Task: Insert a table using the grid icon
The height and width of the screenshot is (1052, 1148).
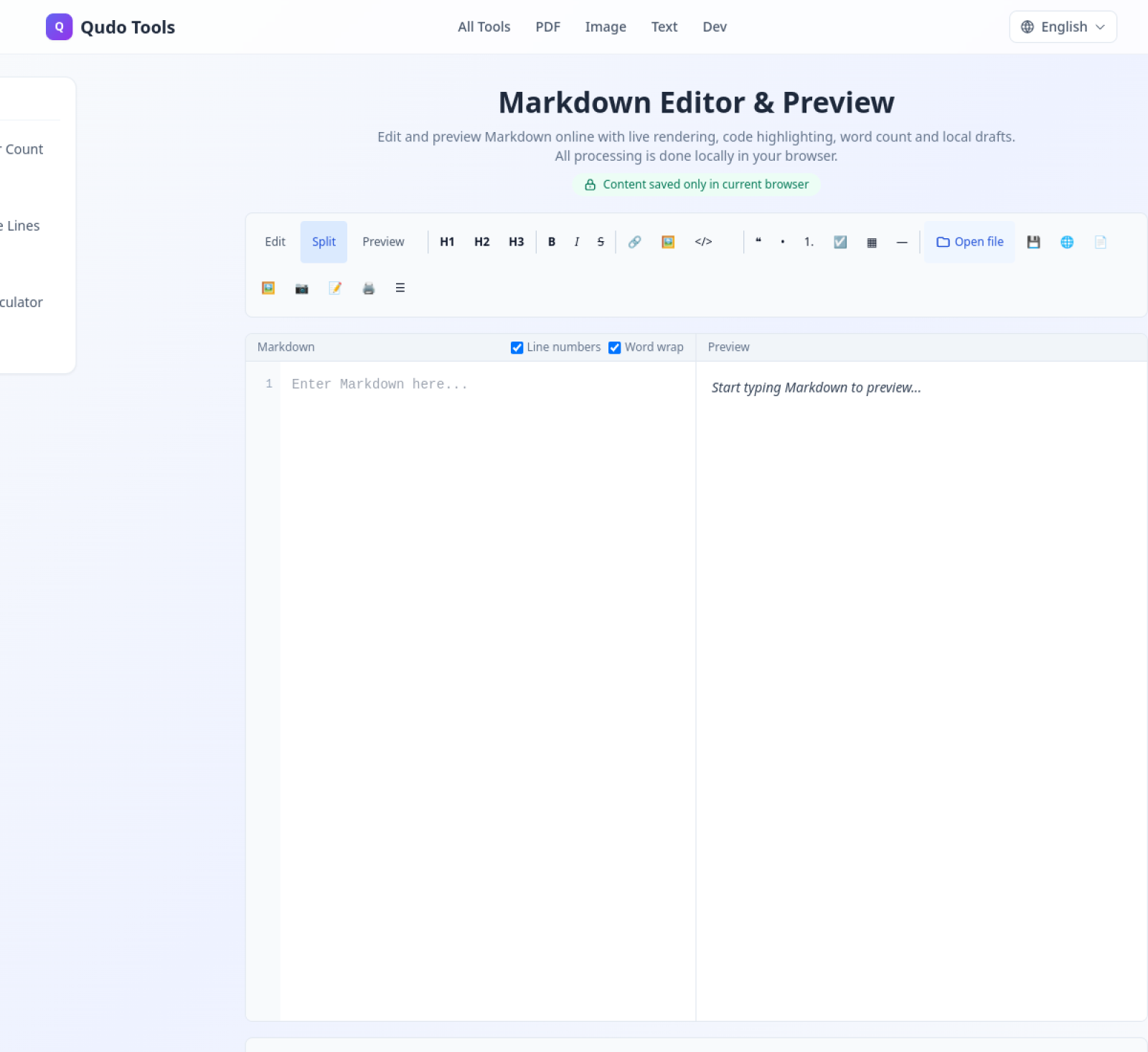Action: click(x=872, y=243)
